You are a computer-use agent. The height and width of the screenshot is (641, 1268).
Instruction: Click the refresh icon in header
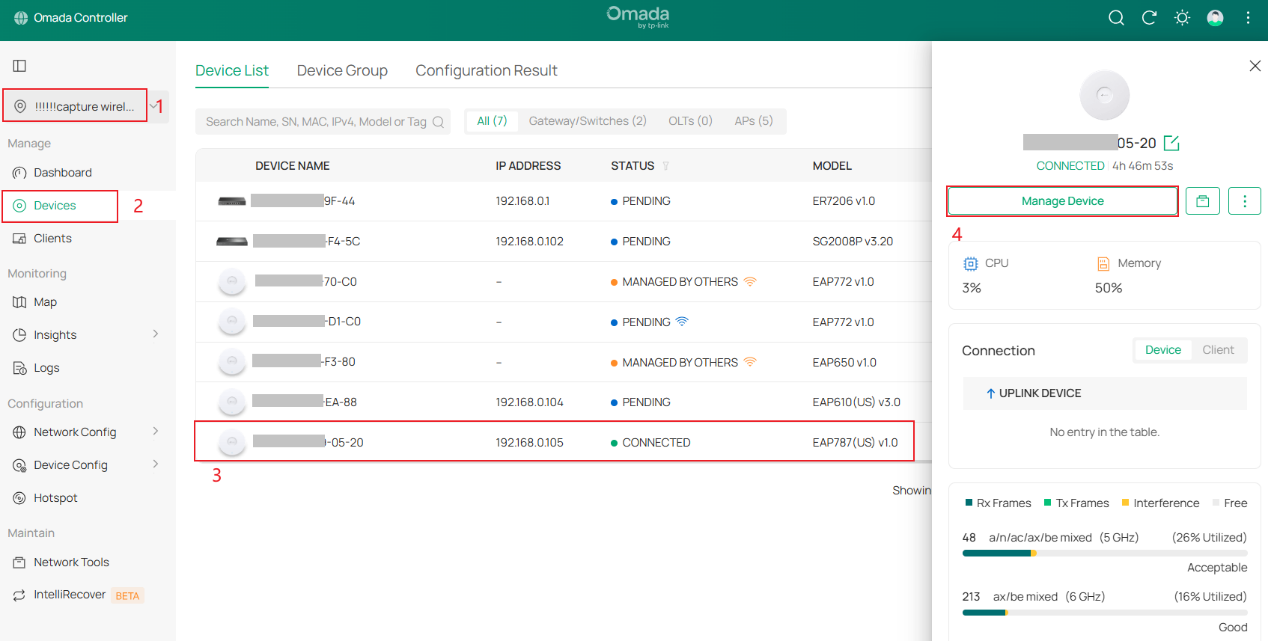tap(1149, 18)
